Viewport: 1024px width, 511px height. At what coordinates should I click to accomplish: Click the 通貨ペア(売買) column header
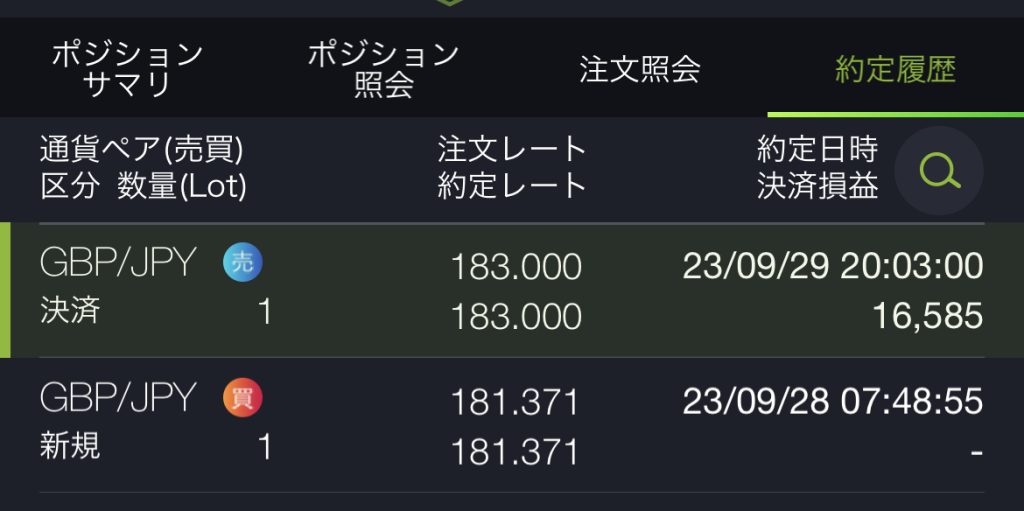[142, 150]
